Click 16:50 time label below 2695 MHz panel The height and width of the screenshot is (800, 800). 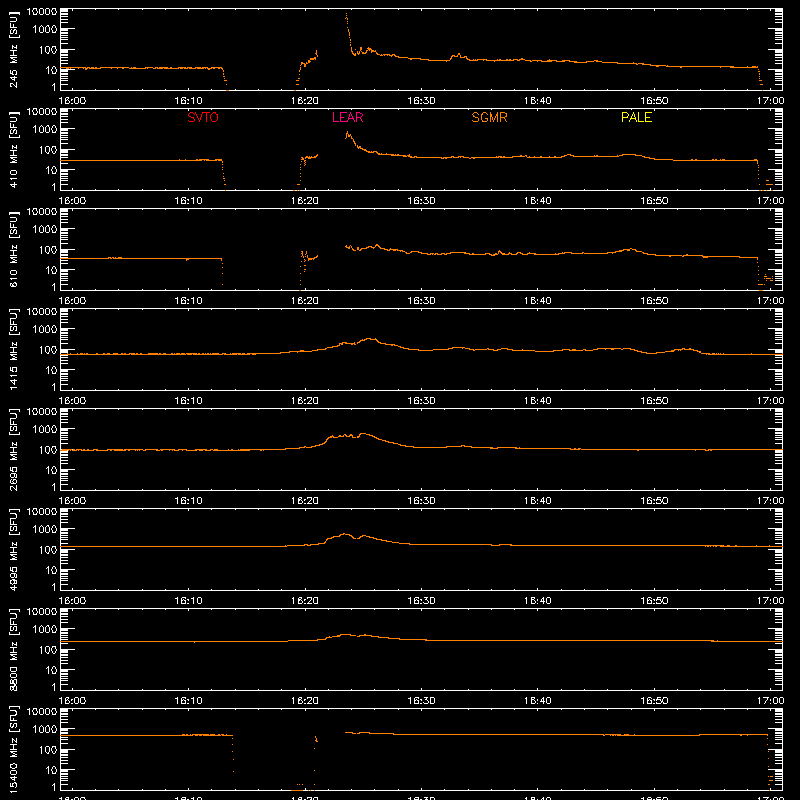654,501
